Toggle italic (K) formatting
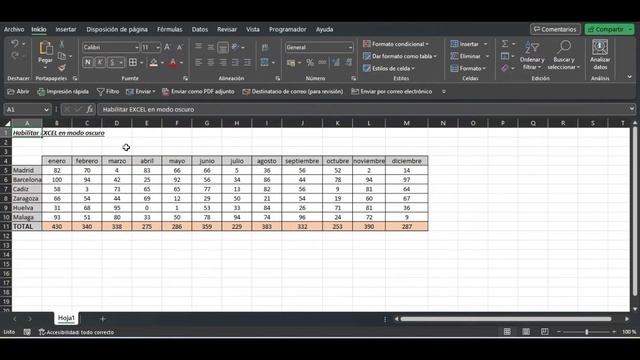This screenshot has width=640, height=360. coord(100,62)
